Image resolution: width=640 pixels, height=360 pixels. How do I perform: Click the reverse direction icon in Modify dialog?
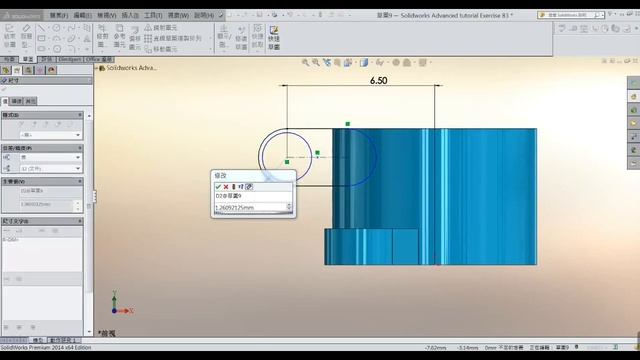pos(241,187)
